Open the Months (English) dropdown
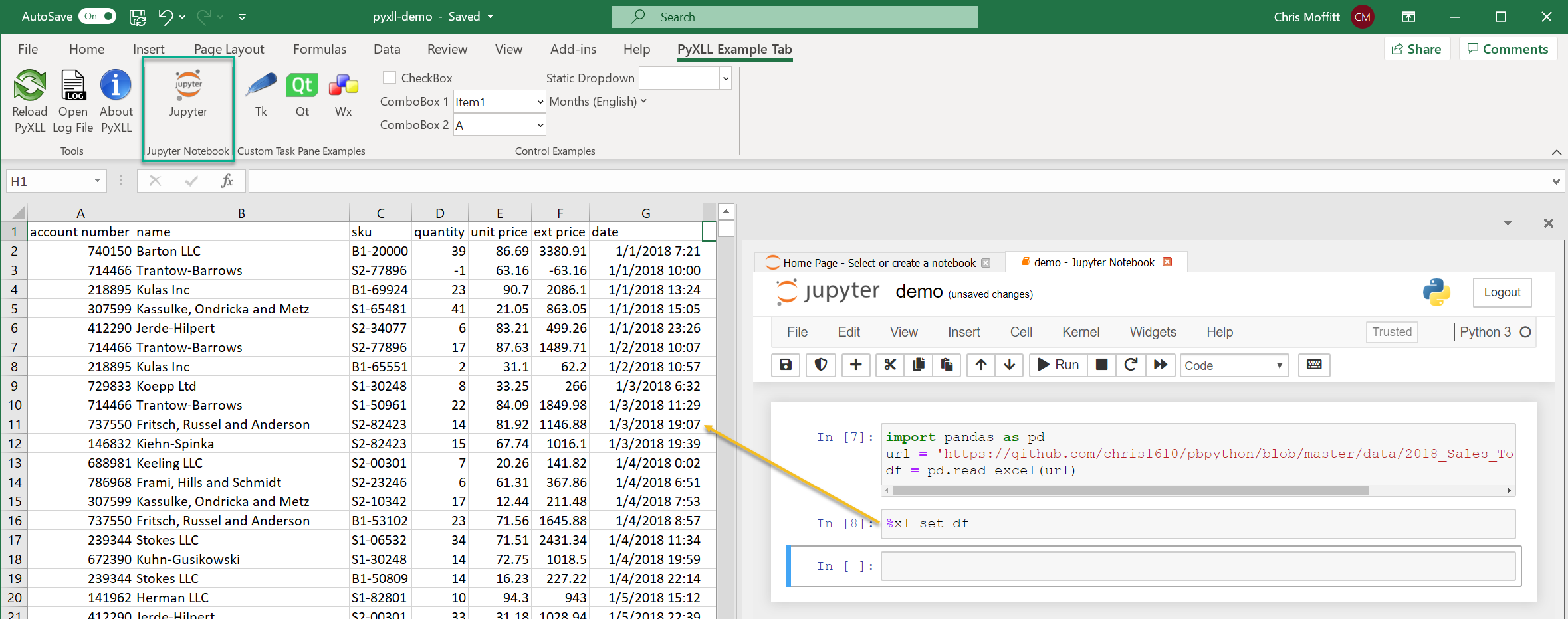The height and width of the screenshot is (619, 1568). (x=597, y=102)
